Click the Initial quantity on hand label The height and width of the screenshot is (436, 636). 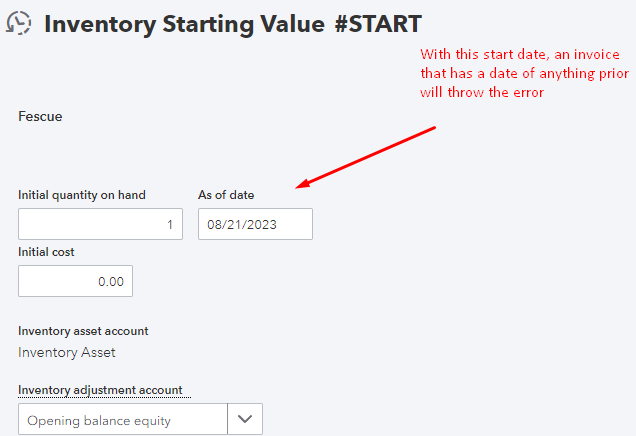click(82, 194)
